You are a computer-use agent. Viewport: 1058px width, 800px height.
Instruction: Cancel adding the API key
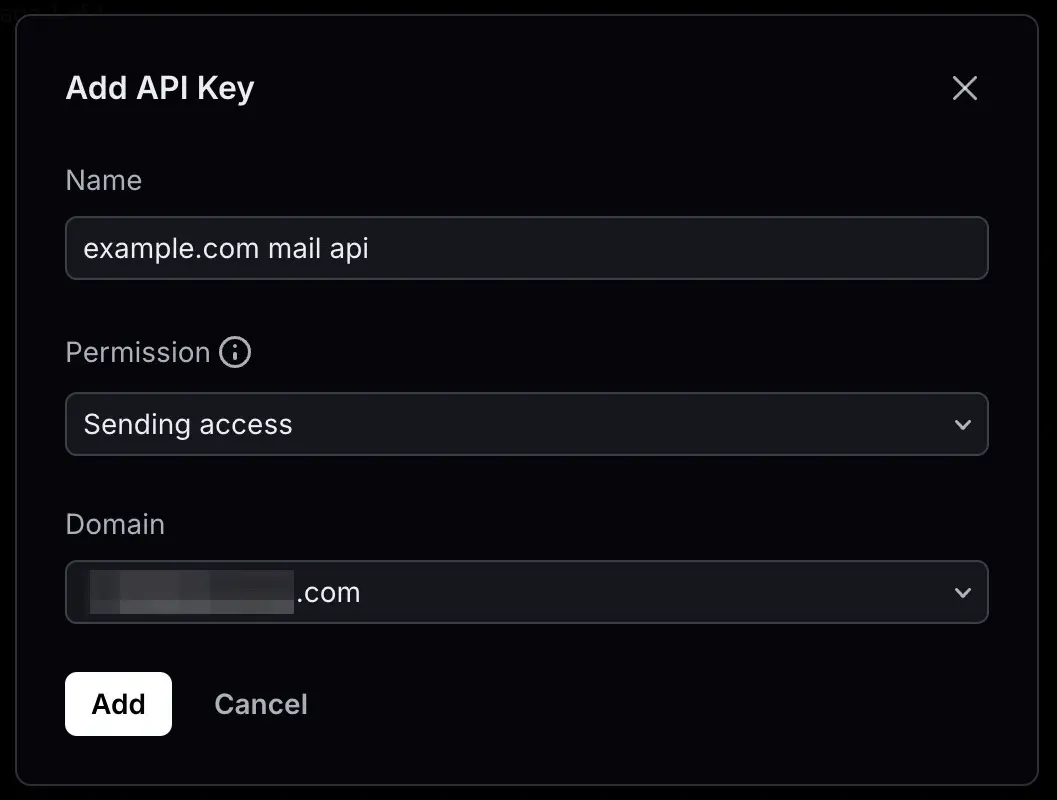click(x=260, y=704)
